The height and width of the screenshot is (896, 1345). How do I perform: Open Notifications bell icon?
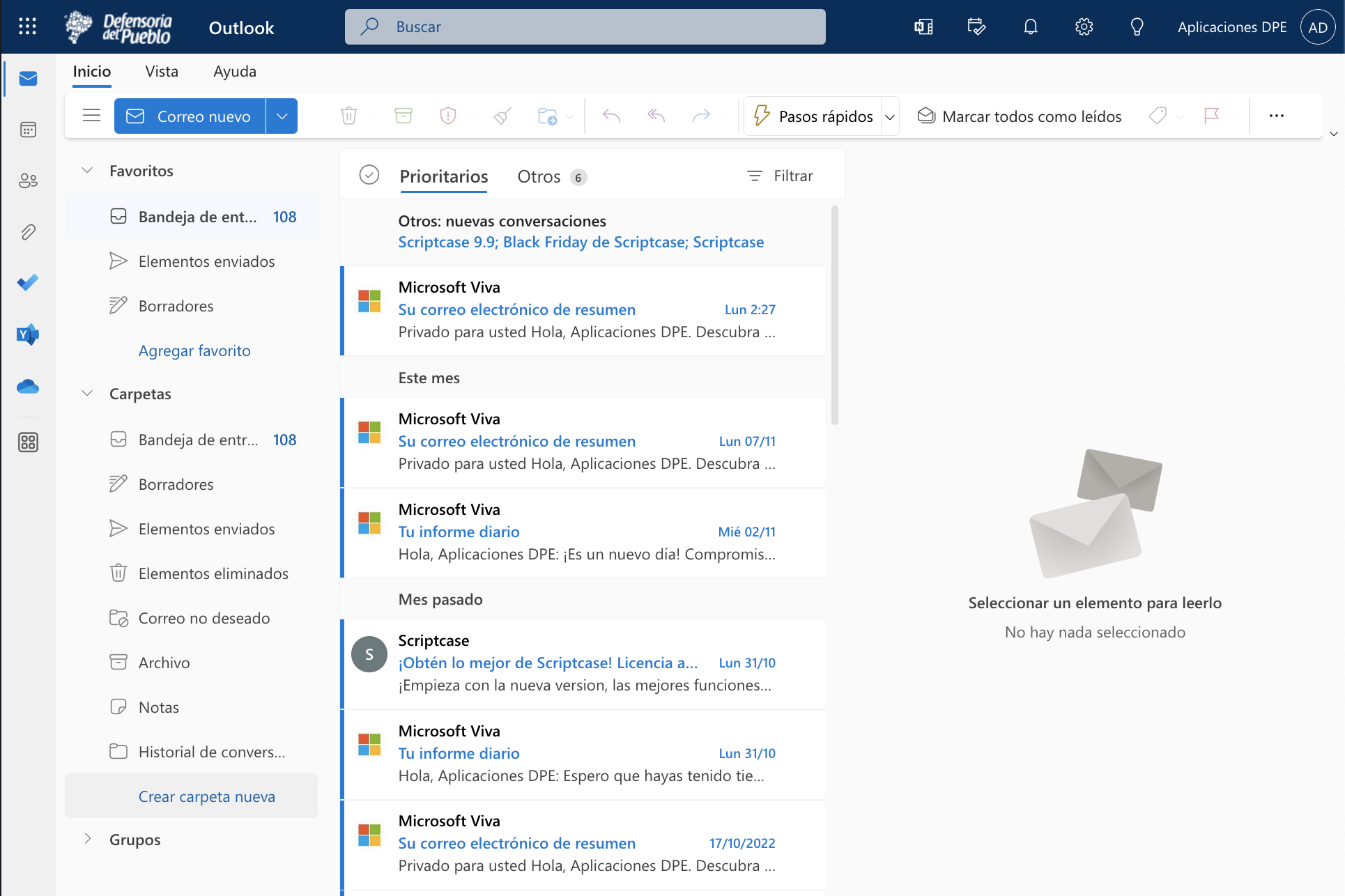(1031, 27)
